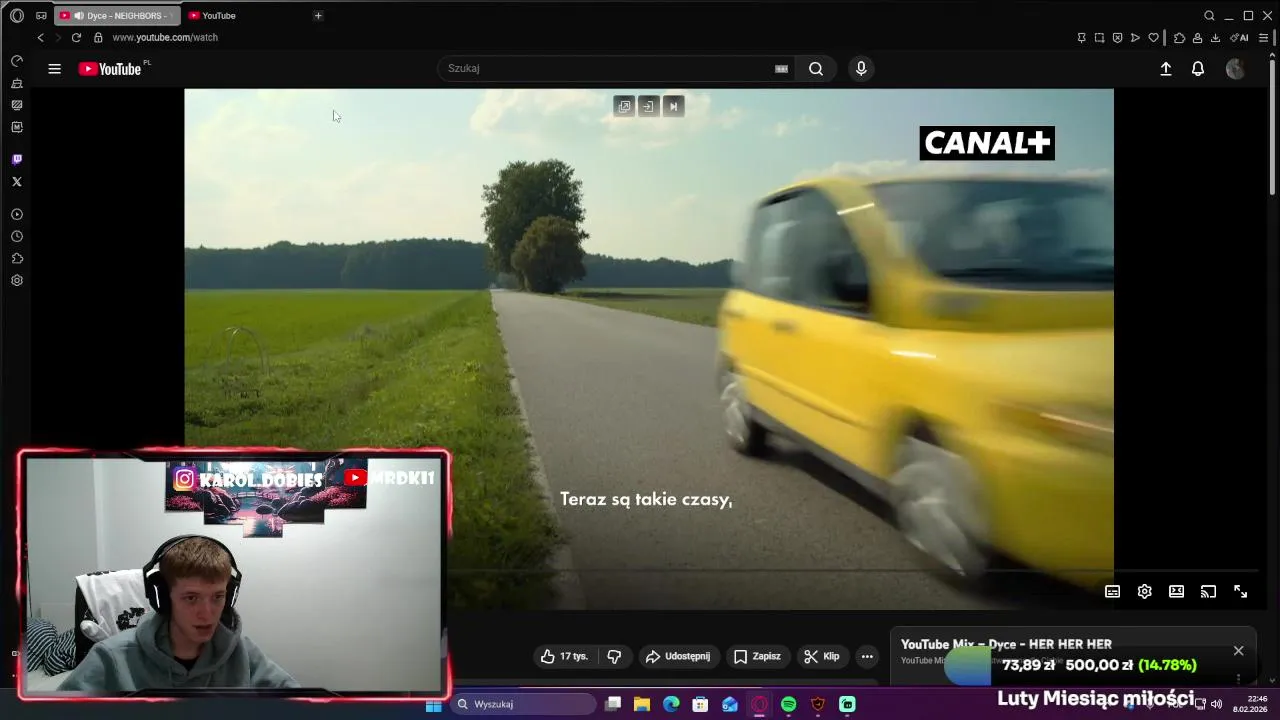This screenshot has width=1280, height=720.
Task: Open the Opera flow send icon
Action: click(1135, 38)
